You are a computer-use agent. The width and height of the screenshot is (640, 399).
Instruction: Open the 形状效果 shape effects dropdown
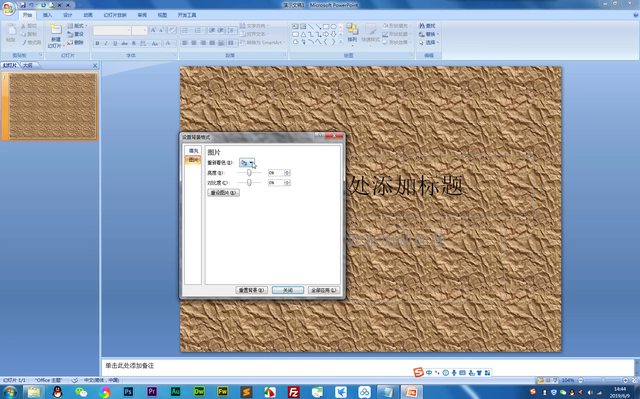[397, 42]
